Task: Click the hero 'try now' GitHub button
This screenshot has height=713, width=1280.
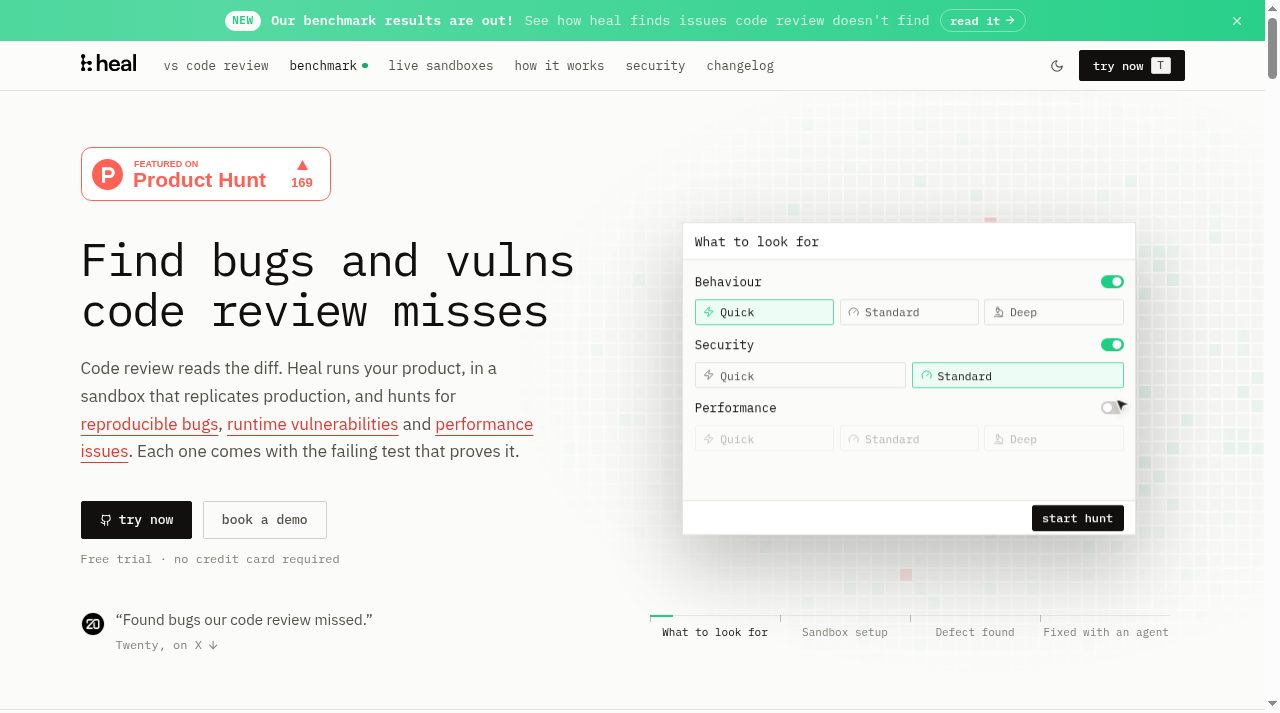Action: pyautogui.click(x=136, y=520)
